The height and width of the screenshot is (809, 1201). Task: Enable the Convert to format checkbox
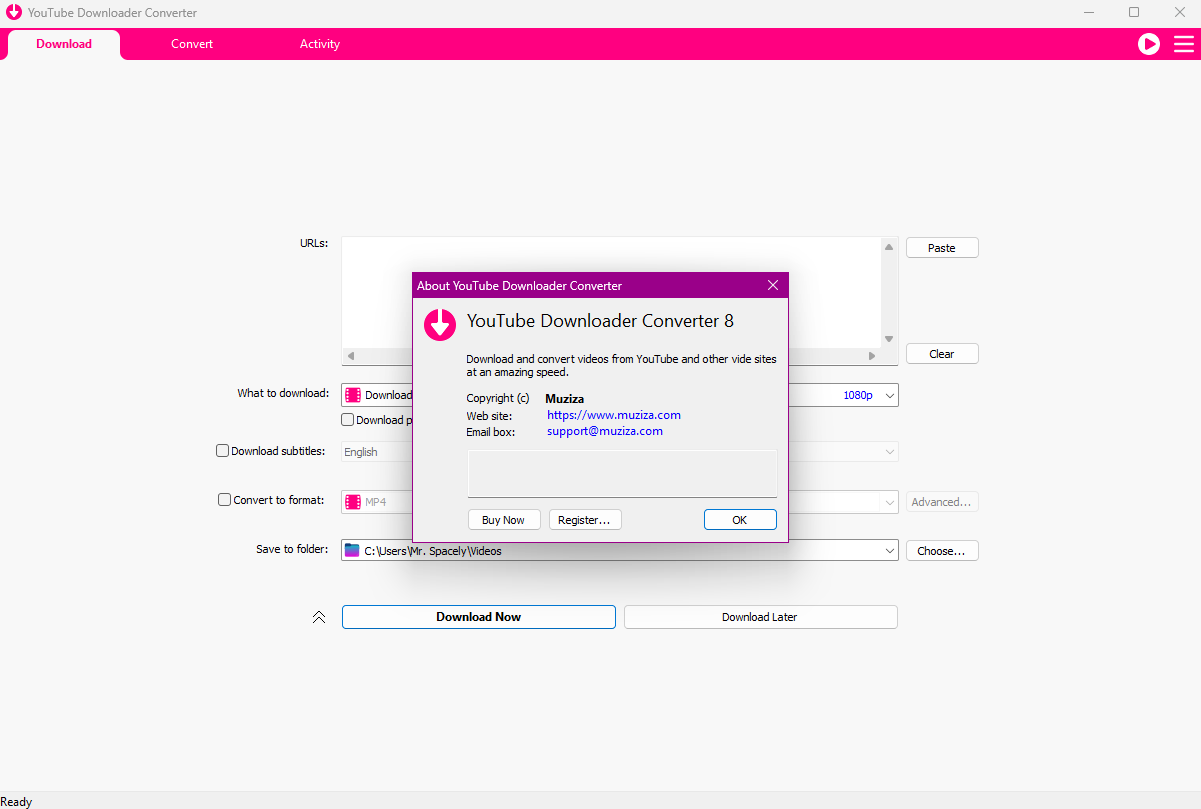coord(225,500)
